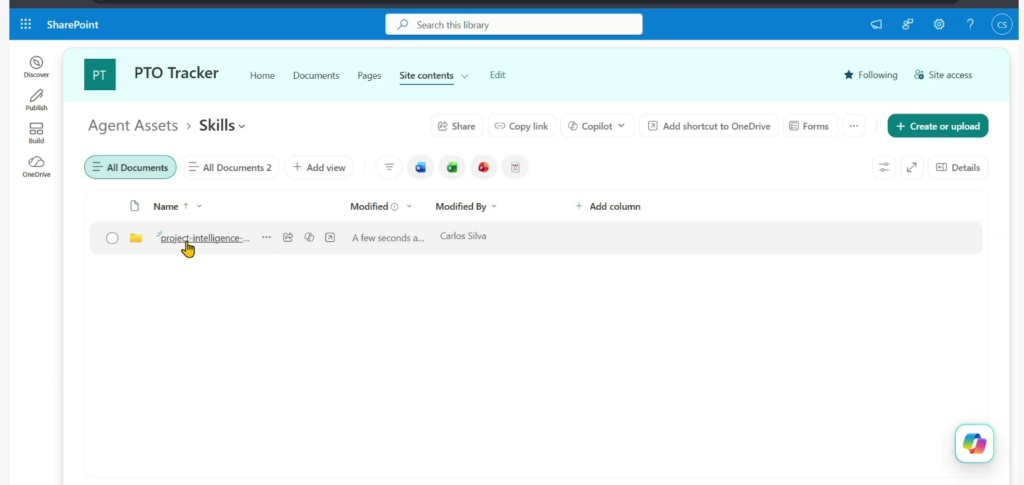Toggle the Following star
Screen dimensions: 1024x485
click(871, 75)
